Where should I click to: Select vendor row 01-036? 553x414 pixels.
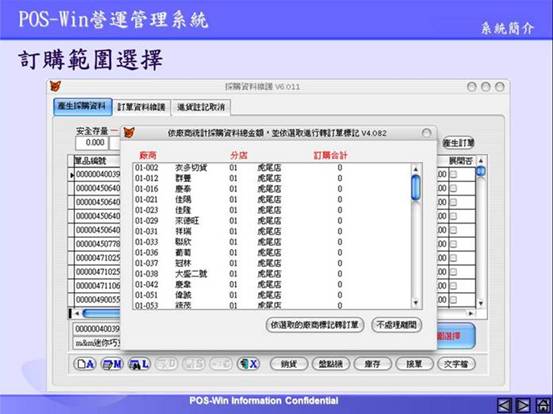point(272,252)
